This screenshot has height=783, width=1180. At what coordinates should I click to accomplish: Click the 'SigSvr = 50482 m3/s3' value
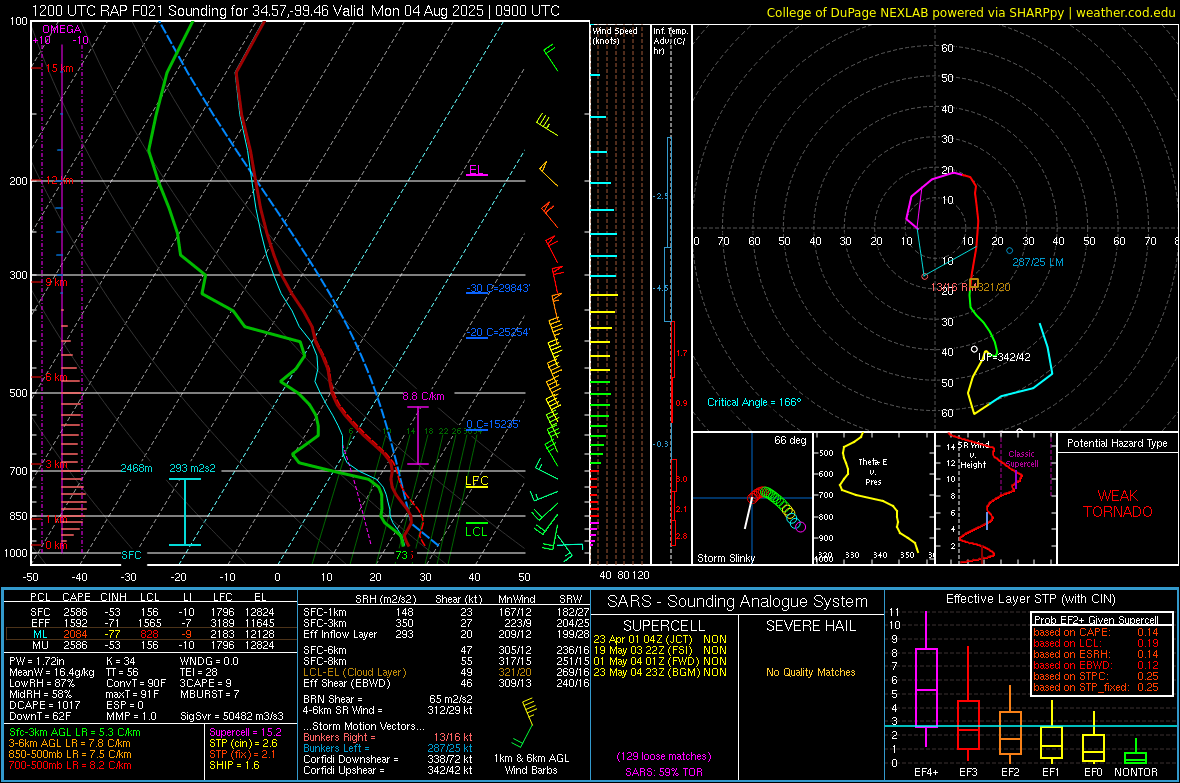[x=232, y=716]
